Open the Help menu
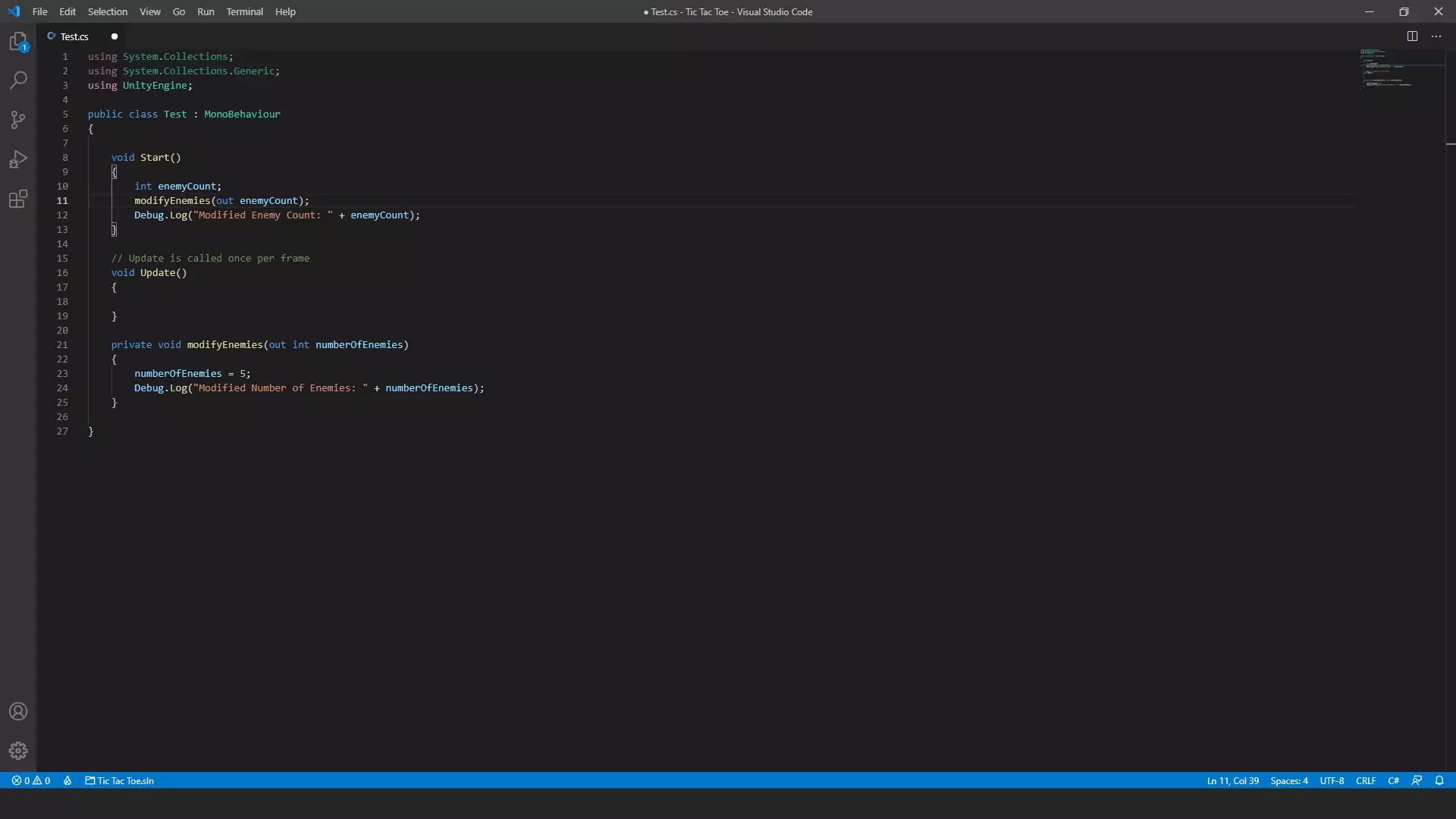1456x819 pixels. click(286, 11)
